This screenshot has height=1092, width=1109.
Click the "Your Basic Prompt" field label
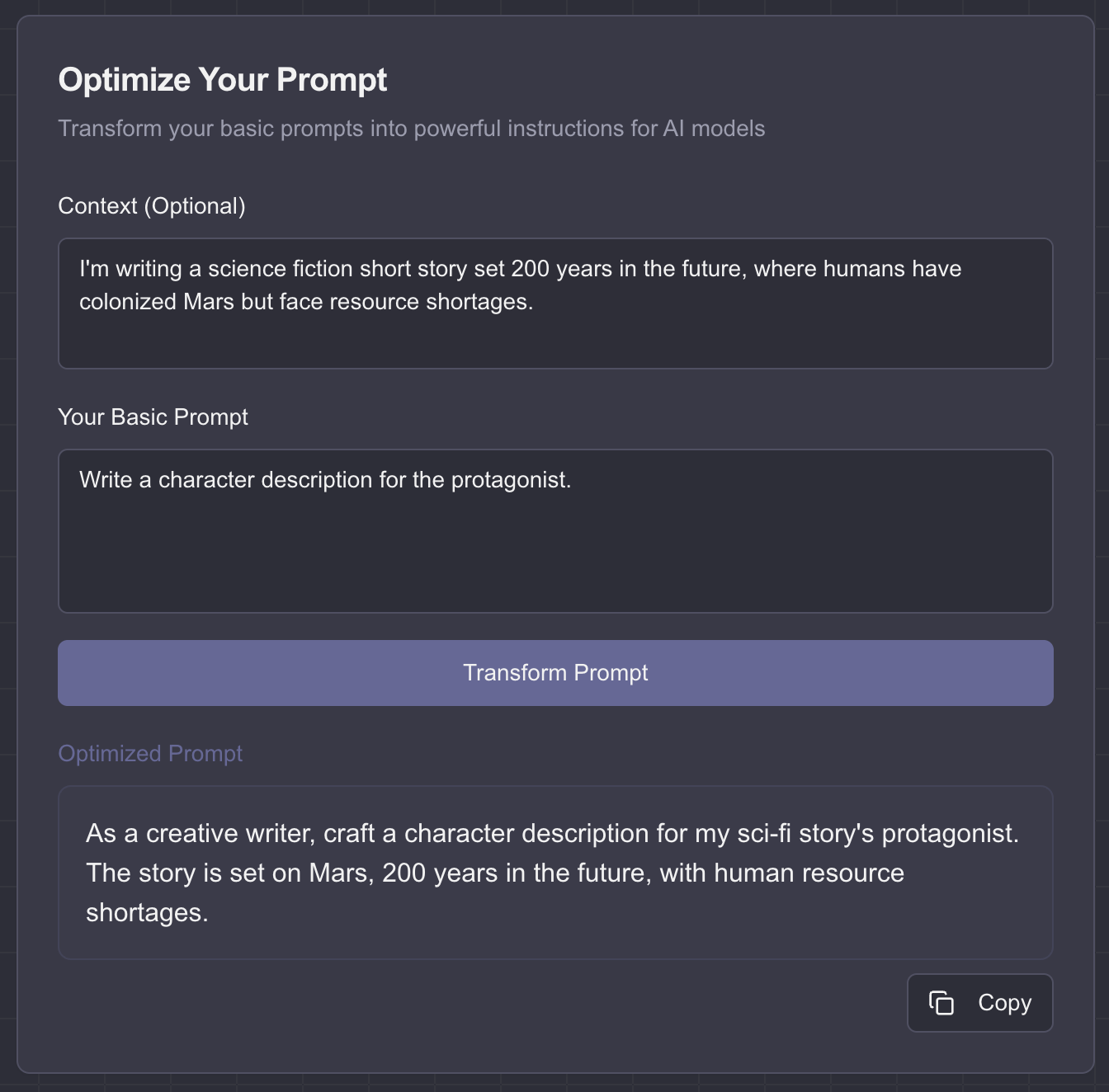153,417
